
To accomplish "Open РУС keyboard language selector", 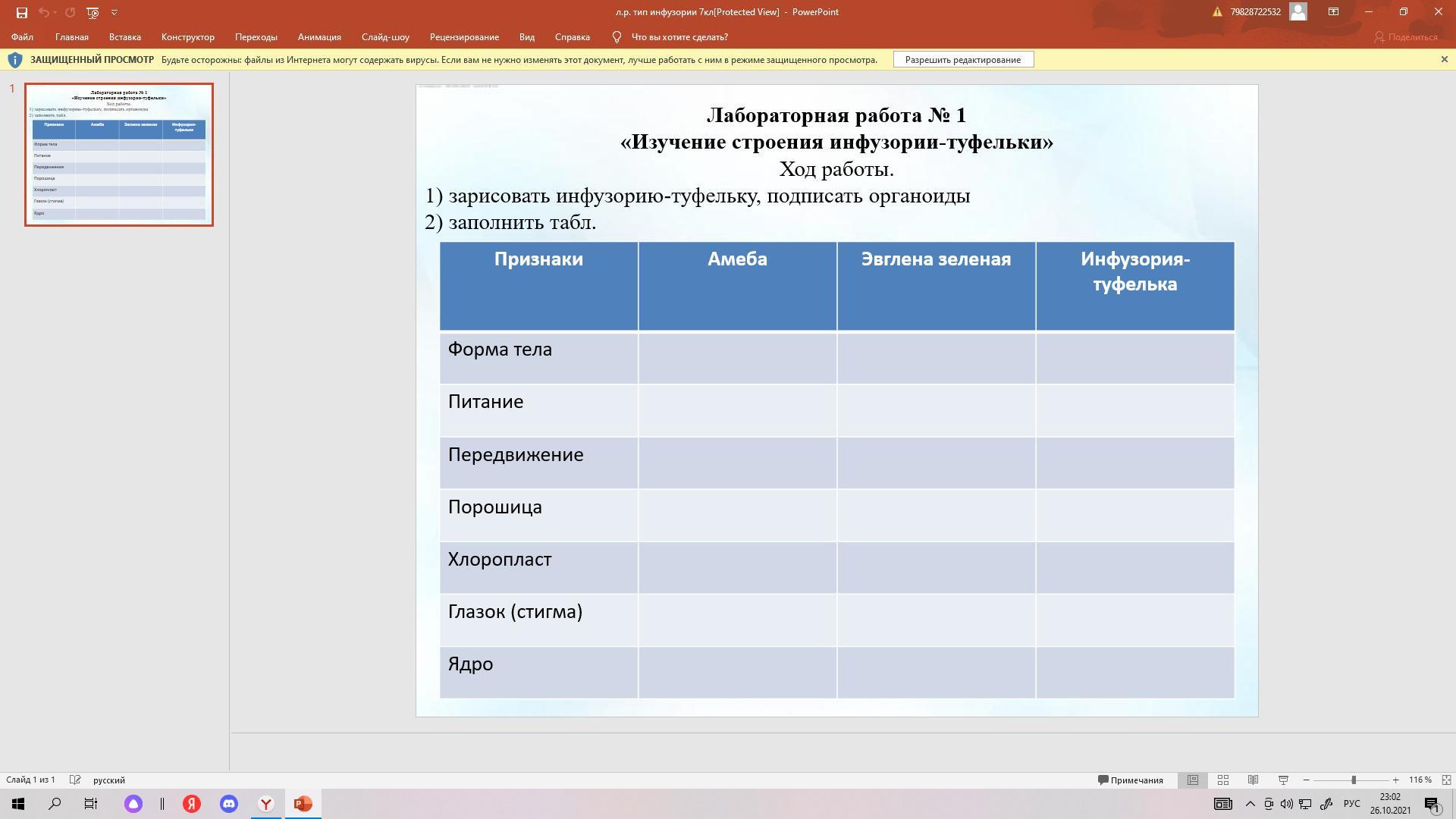I will 1351,804.
